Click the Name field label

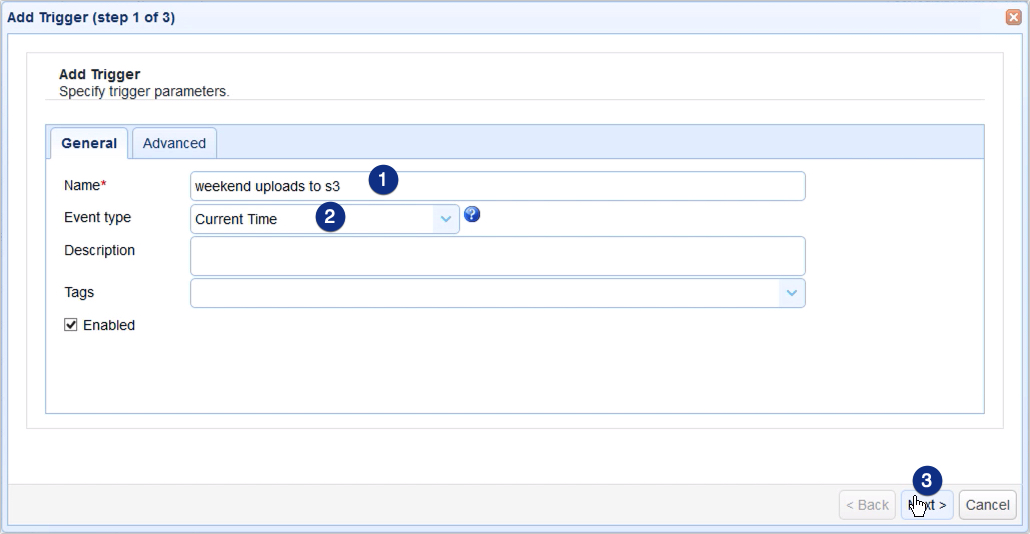(84, 186)
